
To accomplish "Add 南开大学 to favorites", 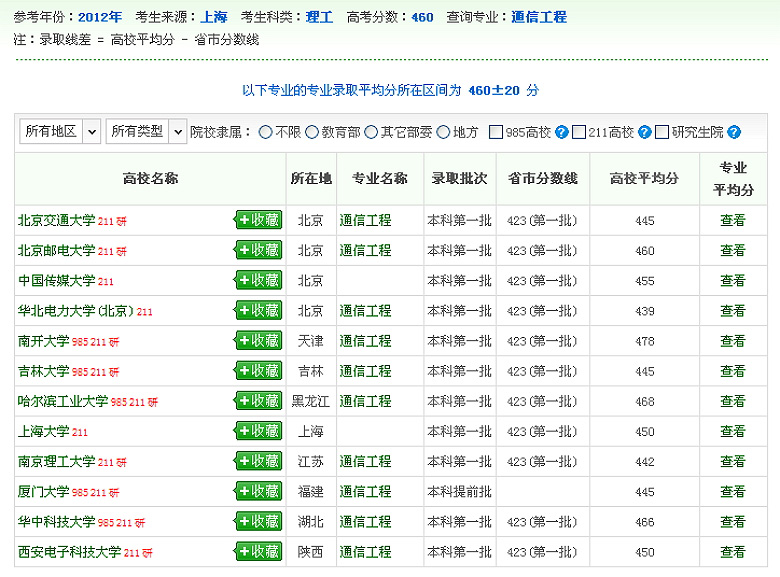I will tap(258, 341).
